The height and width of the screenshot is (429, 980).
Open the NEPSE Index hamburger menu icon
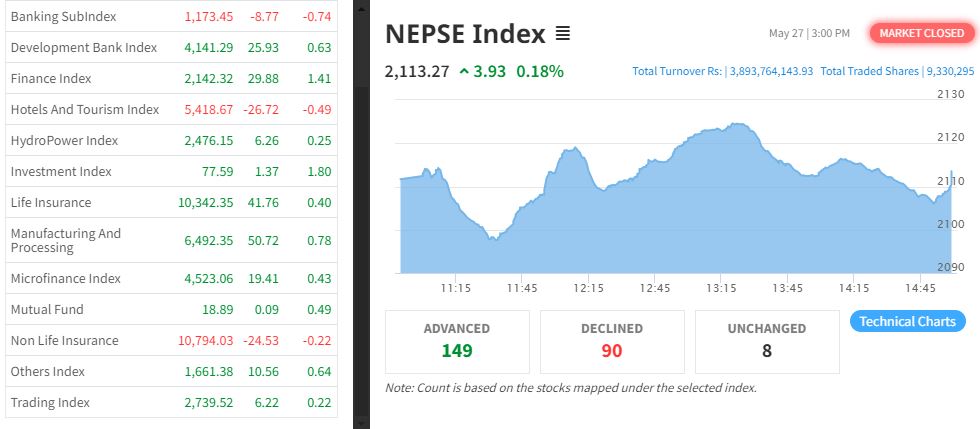(562, 34)
